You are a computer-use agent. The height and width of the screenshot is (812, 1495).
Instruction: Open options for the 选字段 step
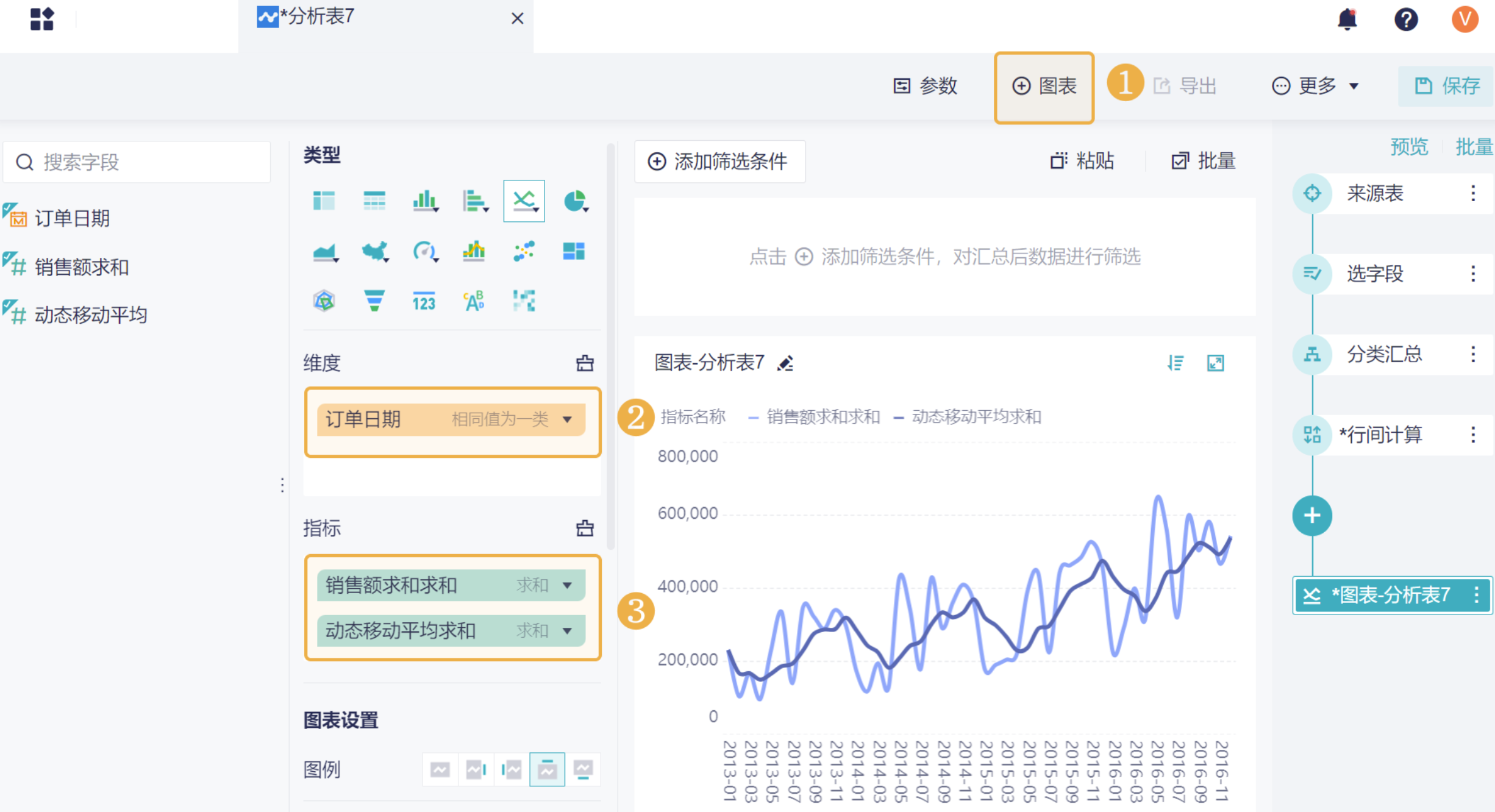point(1473,274)
